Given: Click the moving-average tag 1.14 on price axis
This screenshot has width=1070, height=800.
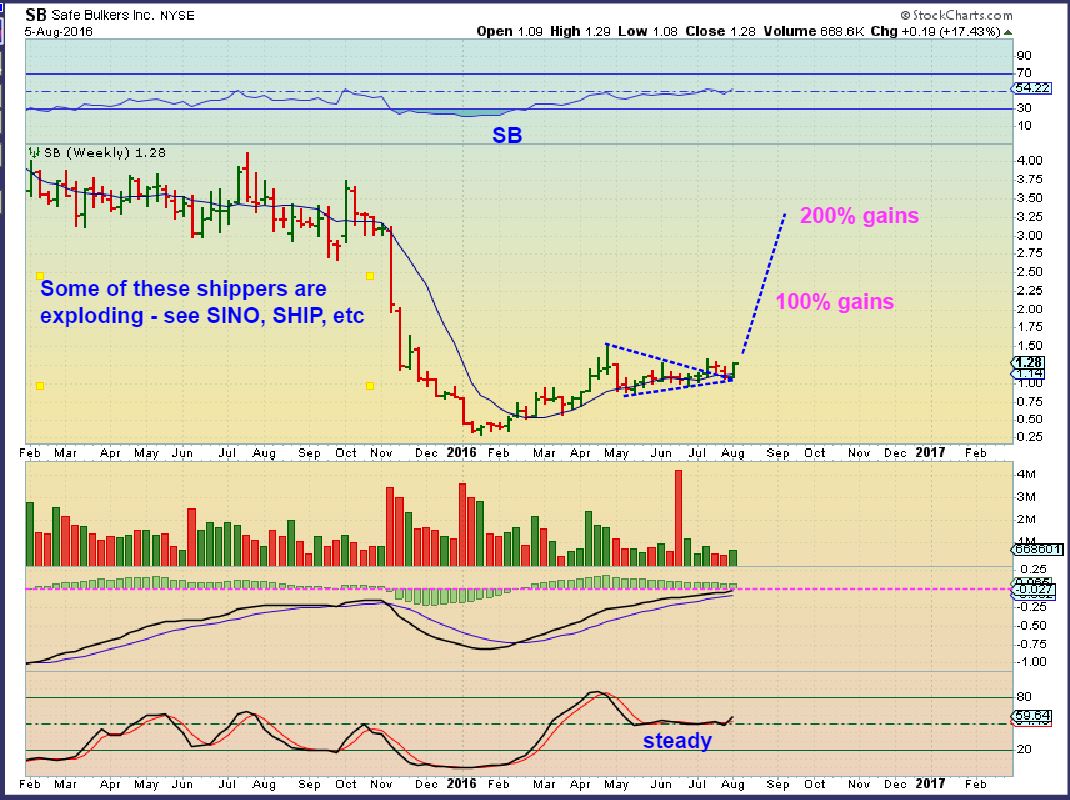Looking at the screenshot, I should click(x=1028, y=373).
